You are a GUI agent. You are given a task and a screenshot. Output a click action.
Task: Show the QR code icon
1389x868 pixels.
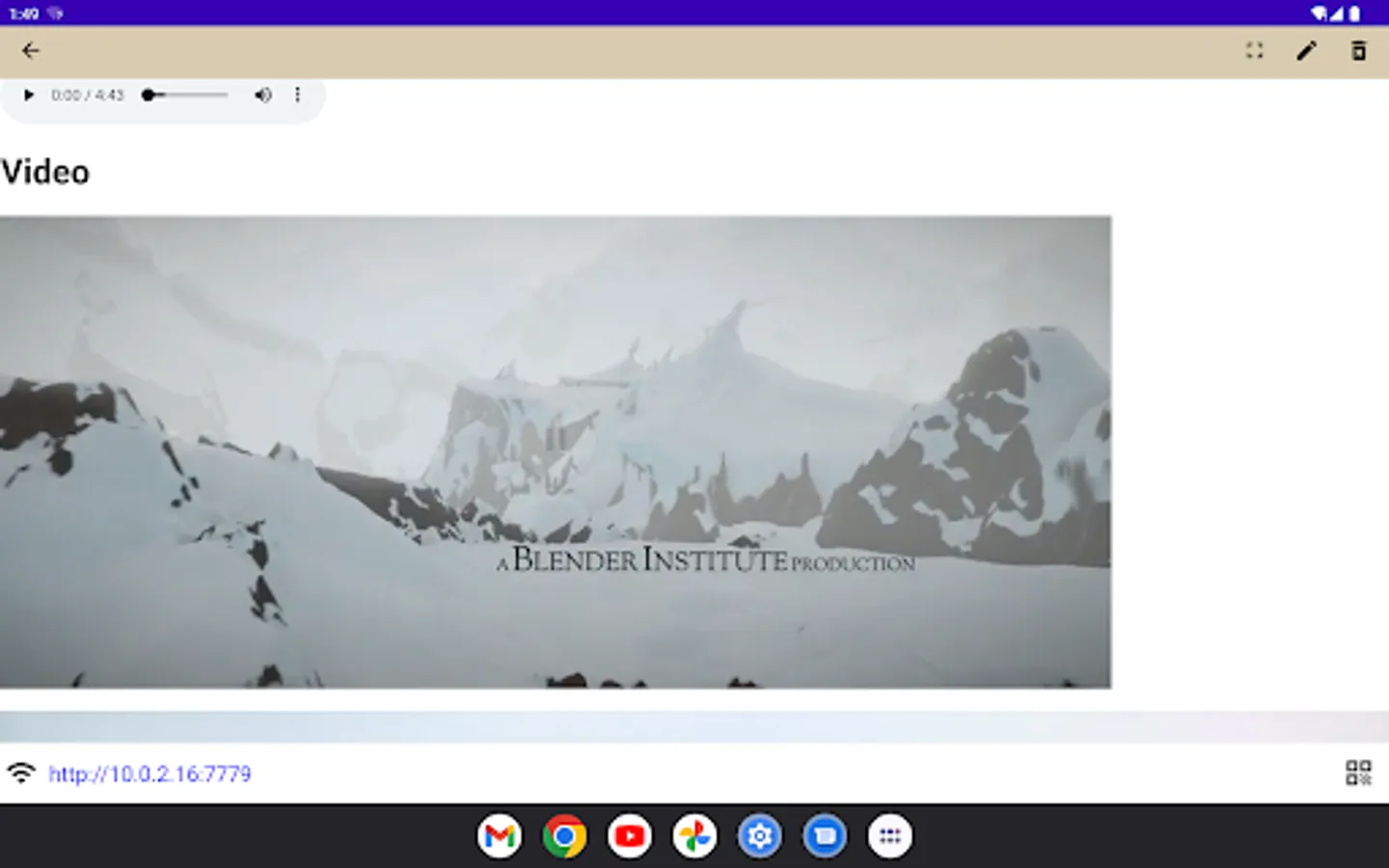1358,773
